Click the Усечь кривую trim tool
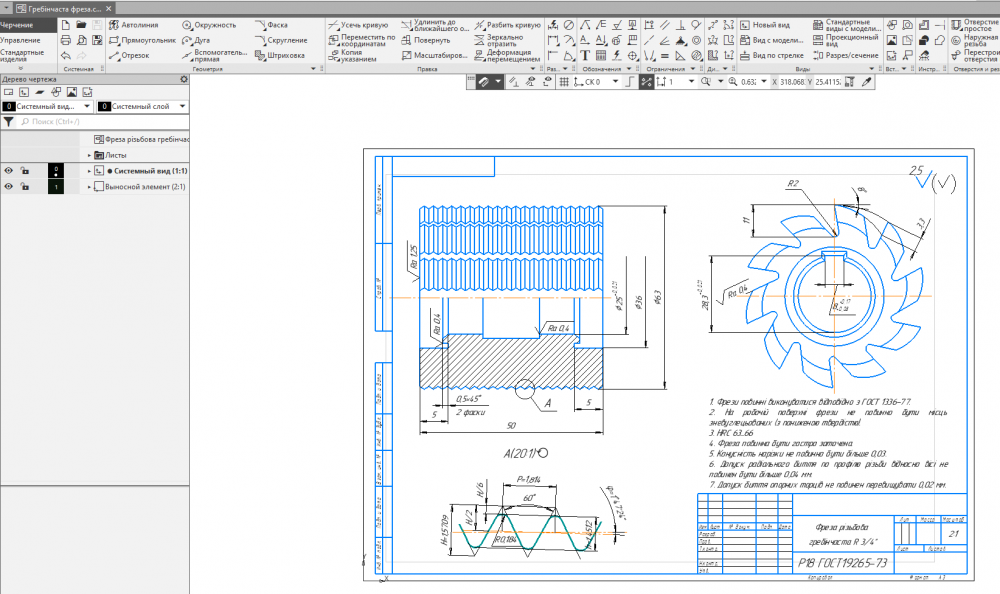This screenshot has height=594, width=1000. [358, 23]
